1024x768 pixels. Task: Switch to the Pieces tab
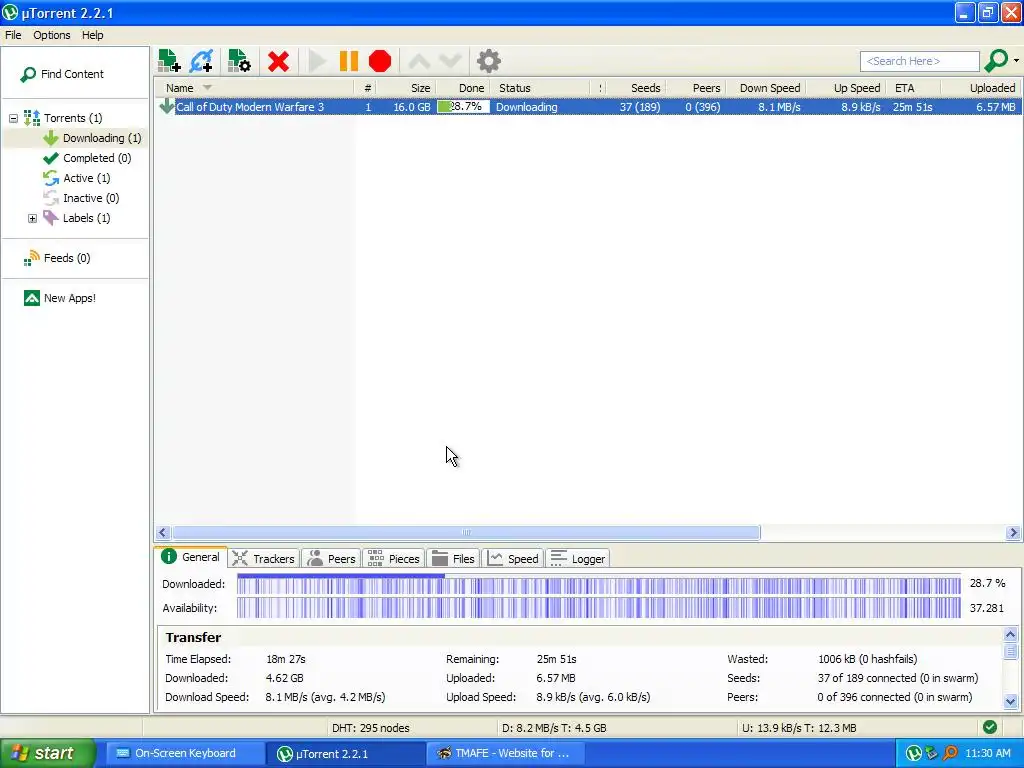coord(394,559)
